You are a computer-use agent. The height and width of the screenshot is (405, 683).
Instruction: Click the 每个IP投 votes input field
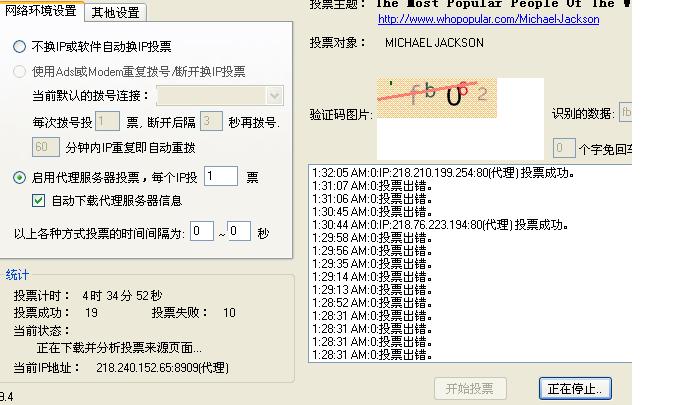point(221,177)
